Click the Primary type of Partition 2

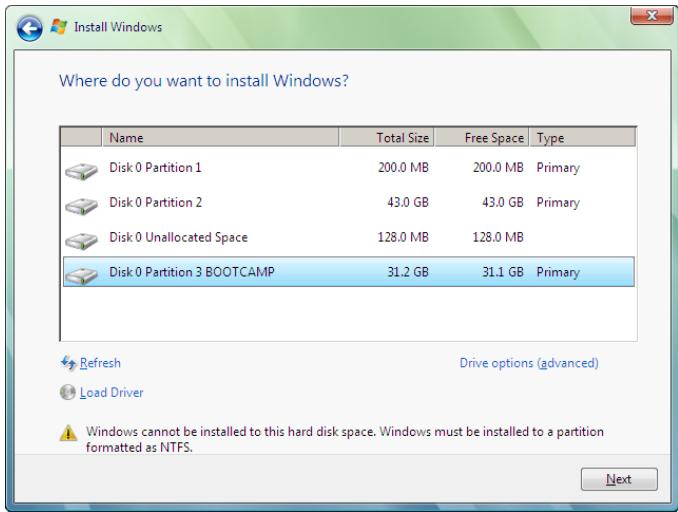558,202
